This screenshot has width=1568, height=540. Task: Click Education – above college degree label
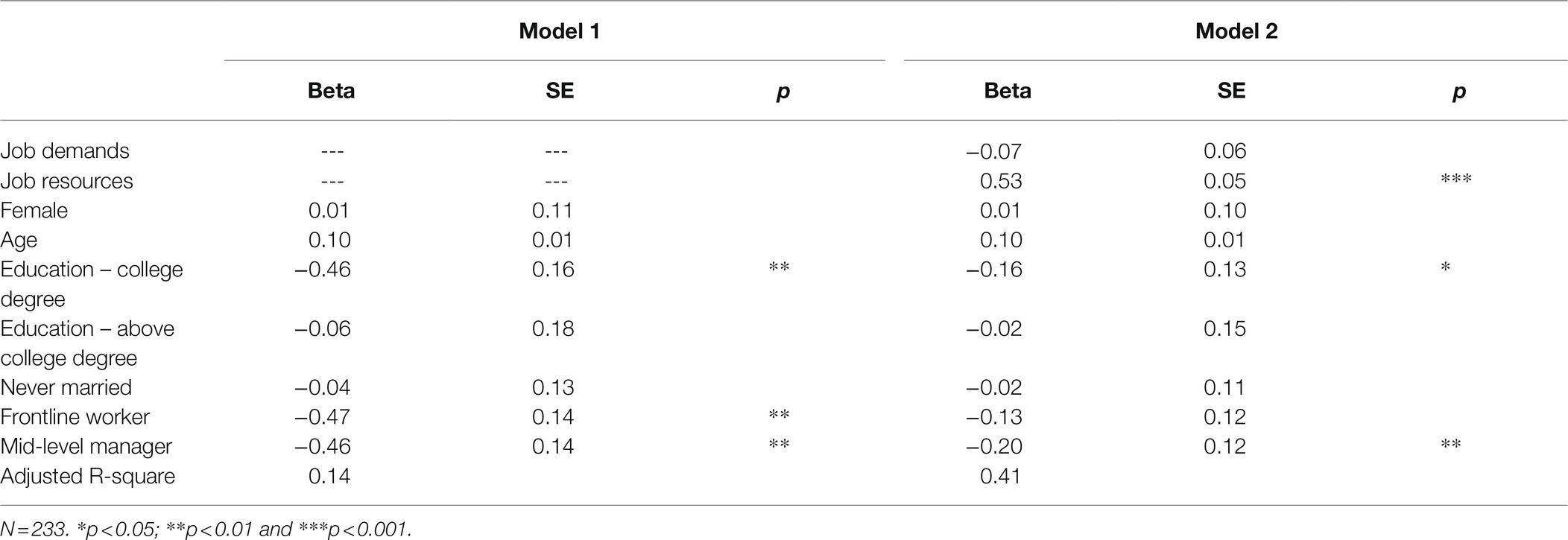click(87, 343)
